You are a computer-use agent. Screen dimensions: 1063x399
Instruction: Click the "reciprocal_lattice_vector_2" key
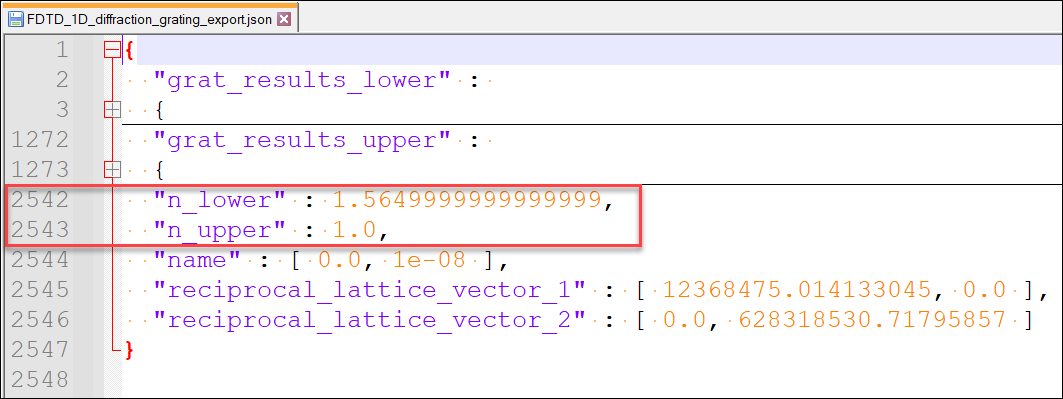coord(369,319)
